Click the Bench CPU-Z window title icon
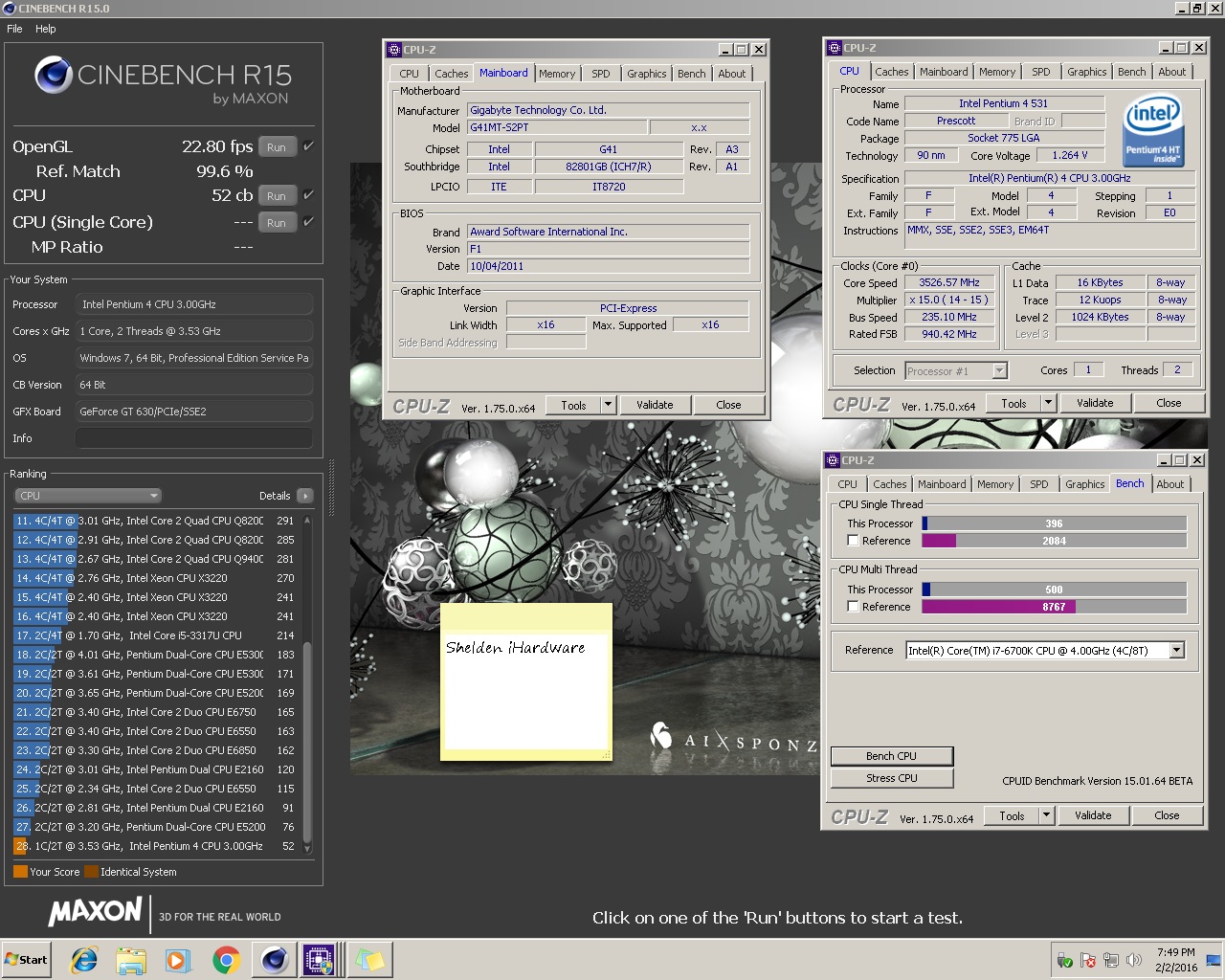The height and width of the screenshot is (980, 1225). (832, 460)
